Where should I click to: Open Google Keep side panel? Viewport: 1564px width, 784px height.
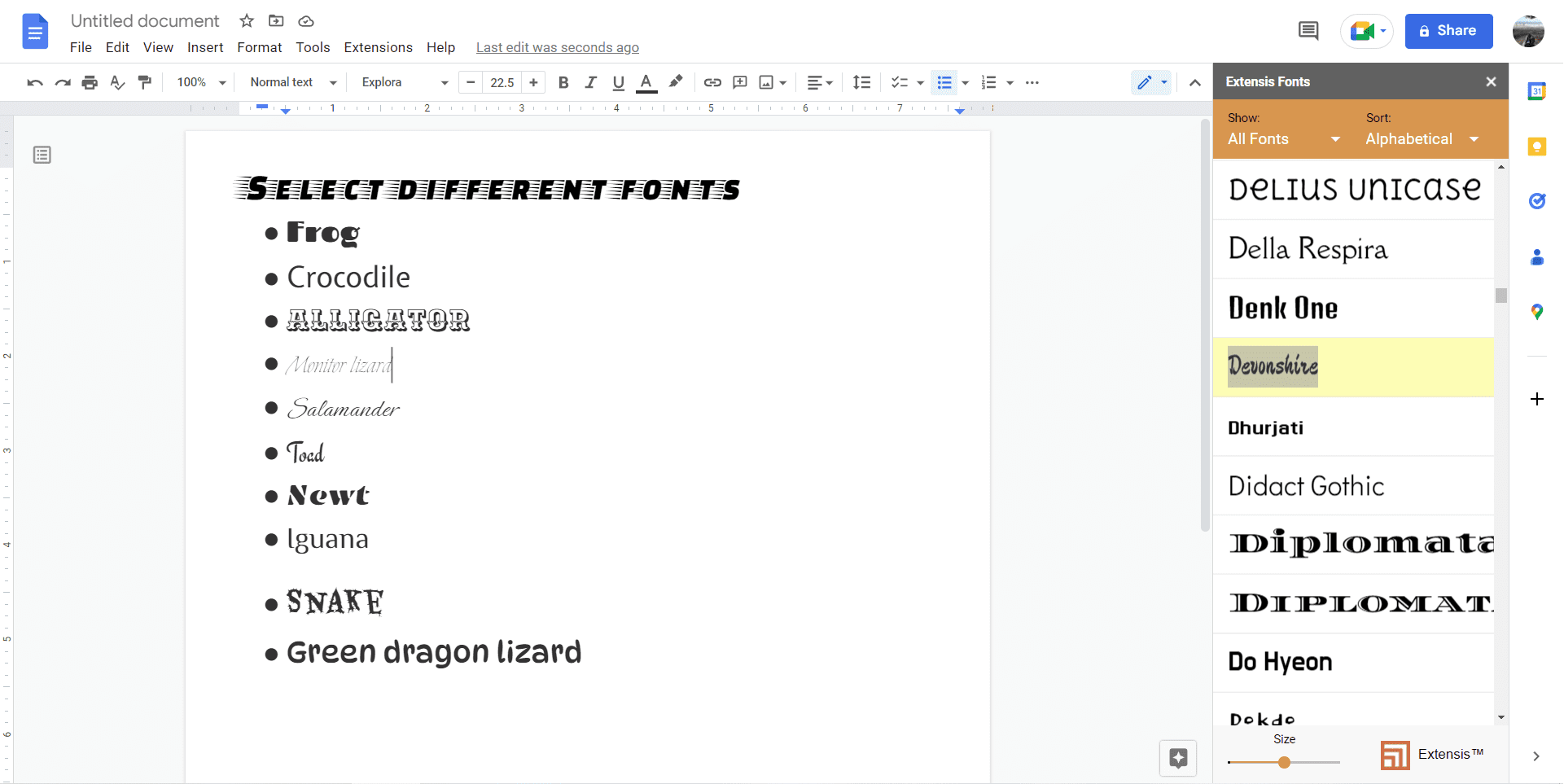coord(1537,147)
